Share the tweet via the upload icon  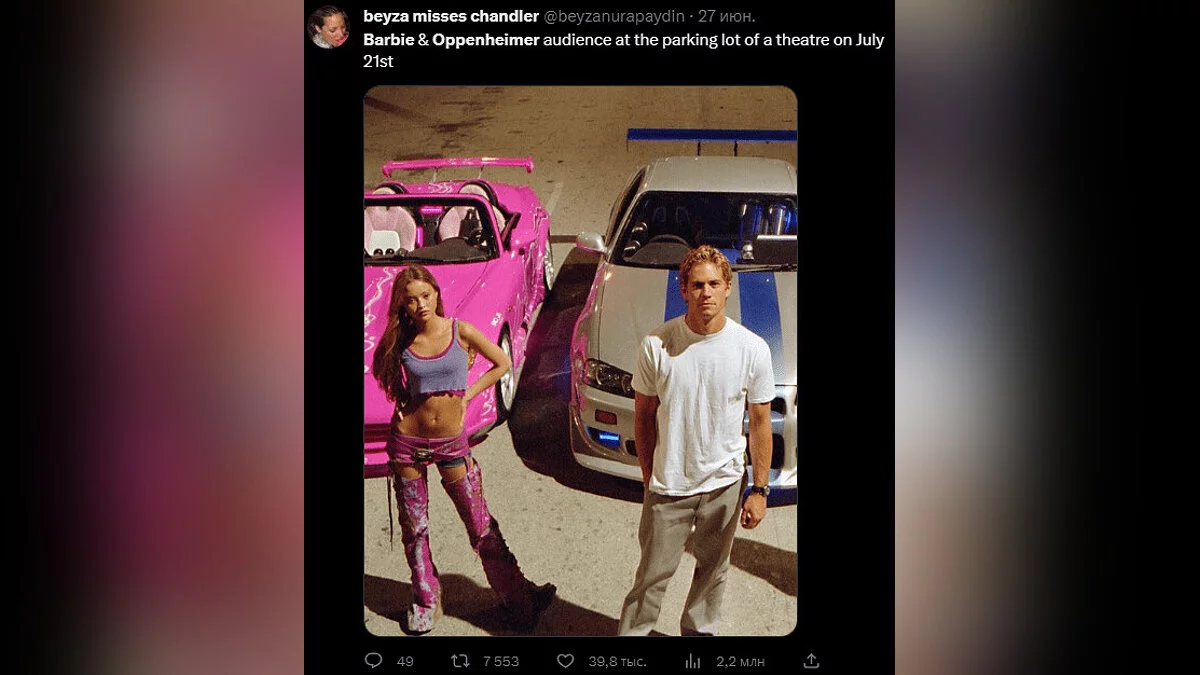tap(811, 661)
